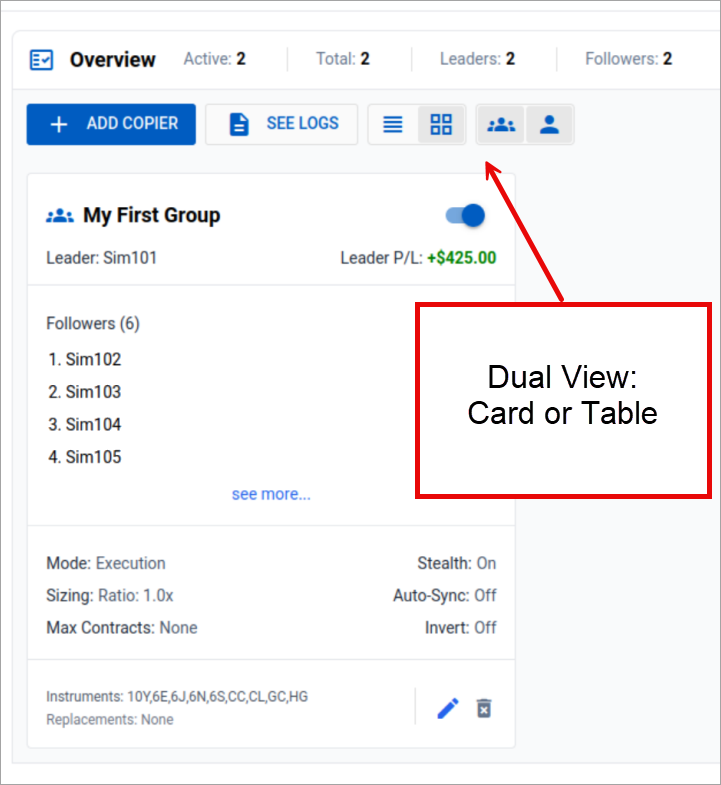The image size is (721, 785).
Task: Click the group icon beside My First Group
Action: (60, 215)
